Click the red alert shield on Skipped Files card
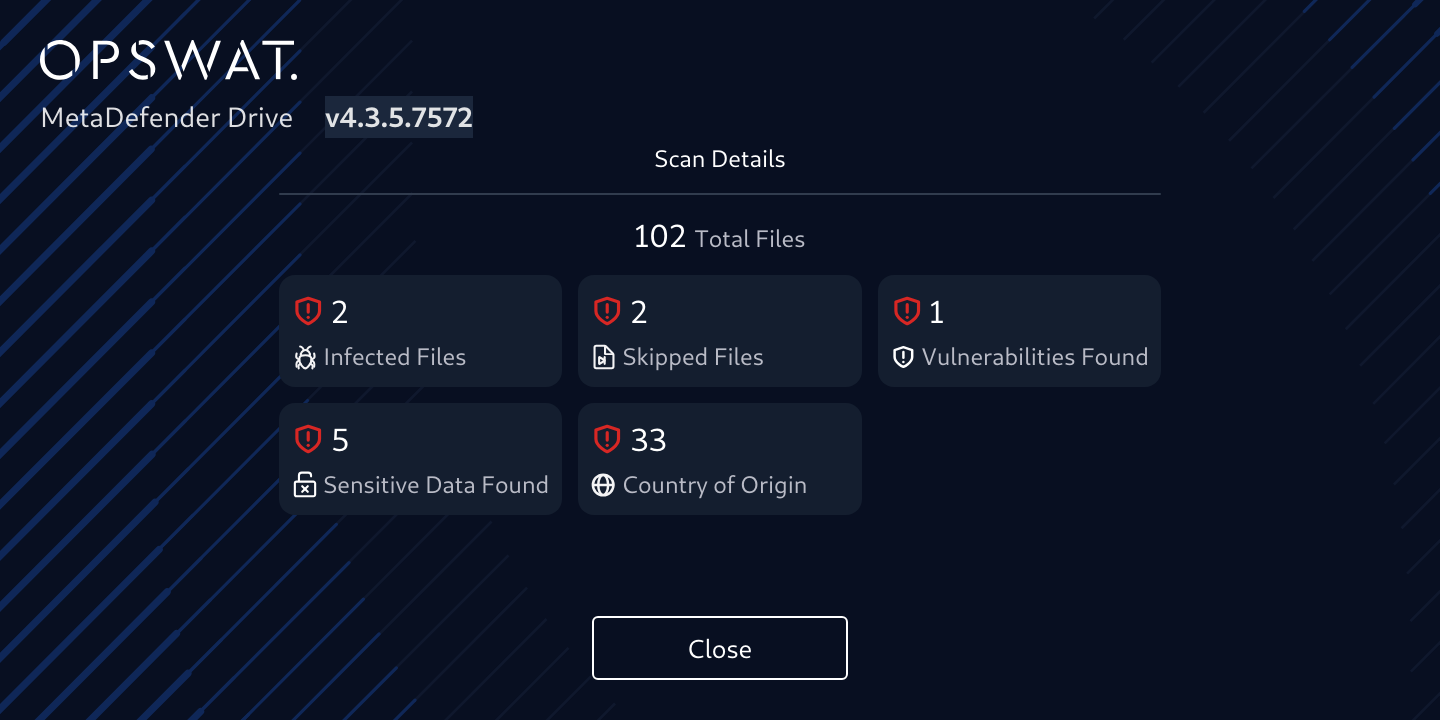 tap(607, 312)
